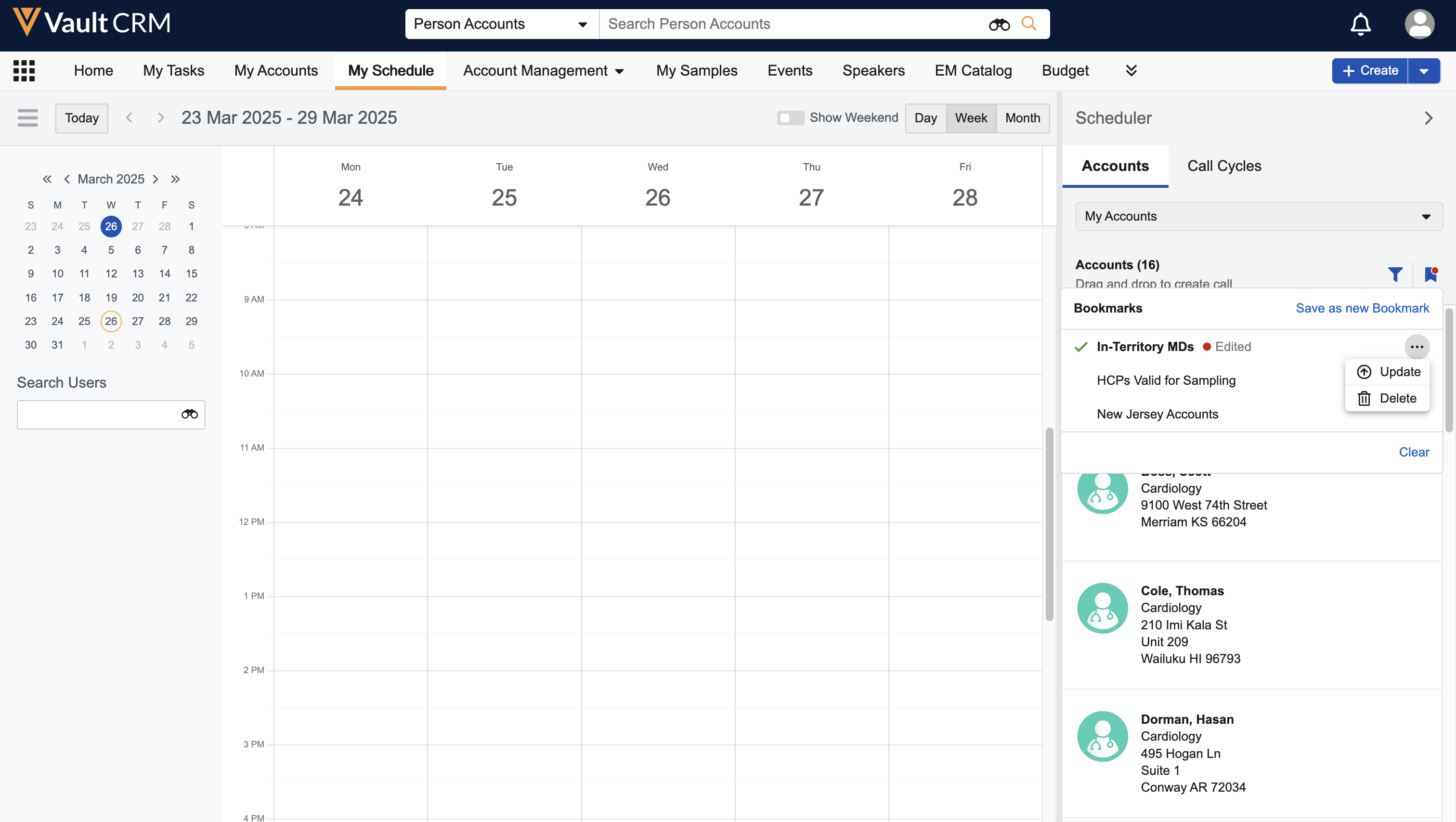Image resolution: width=1456 pixels, height=822 pixels.
Task: Switch the calendar to Day view
Action: [925, 117]
